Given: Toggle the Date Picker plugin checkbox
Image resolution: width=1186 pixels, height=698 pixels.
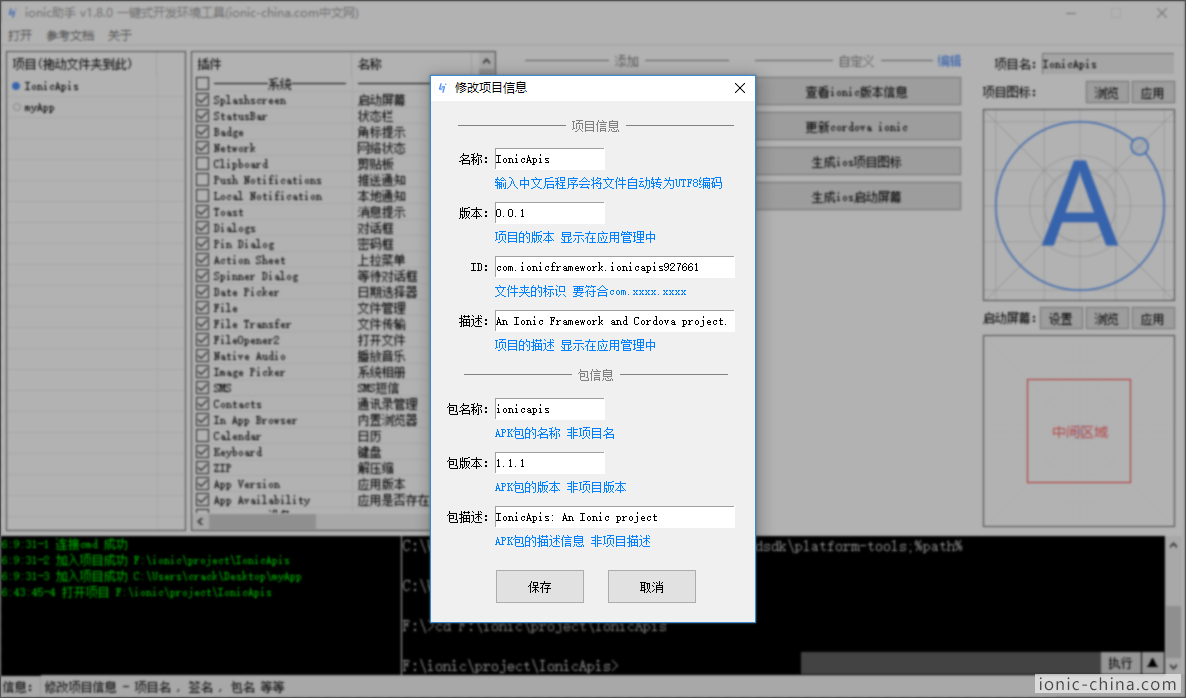Looking at the screenshot, I should click(203, 292).
